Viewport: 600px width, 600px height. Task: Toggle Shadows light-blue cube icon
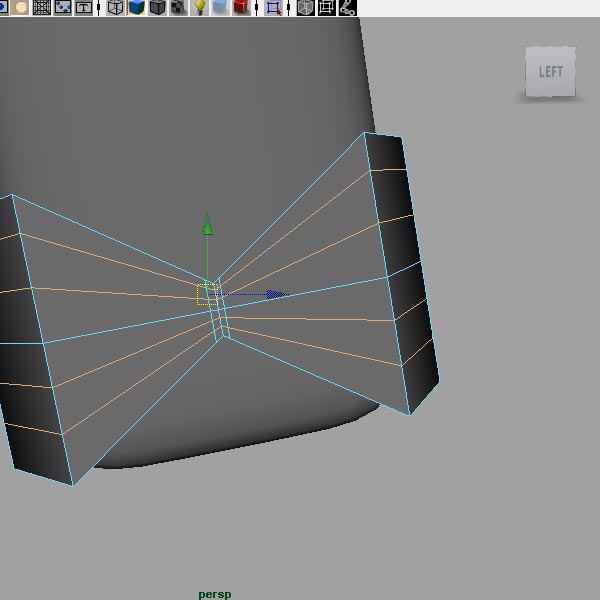coord(220,7)
